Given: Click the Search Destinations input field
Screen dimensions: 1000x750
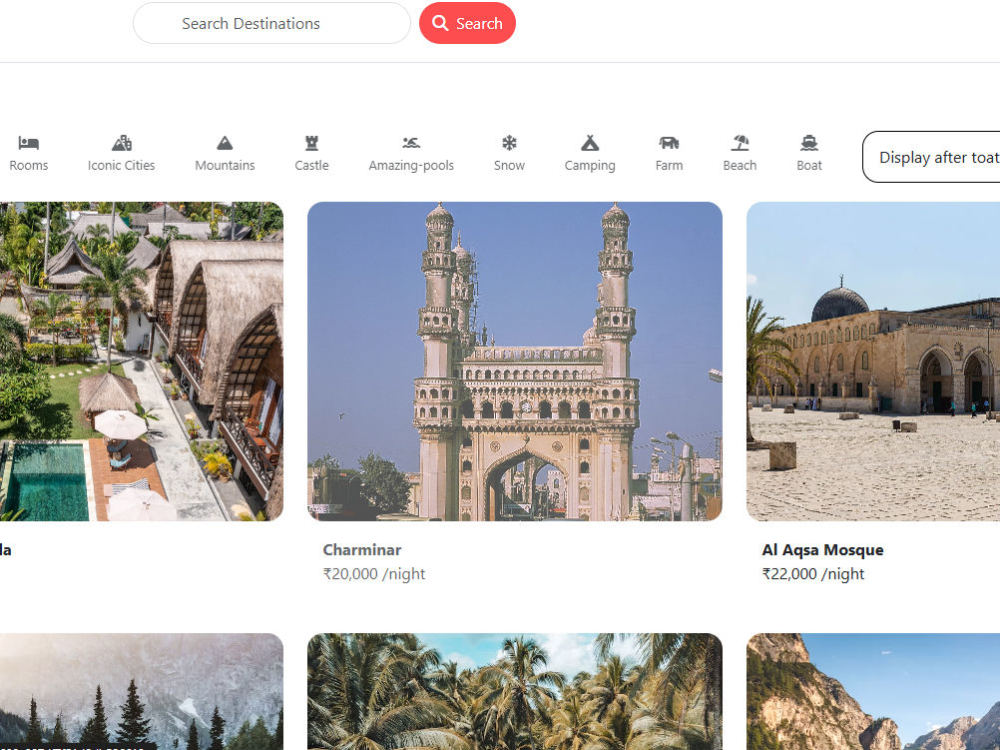Looking at the screenshot, I should tap(272, 23).
